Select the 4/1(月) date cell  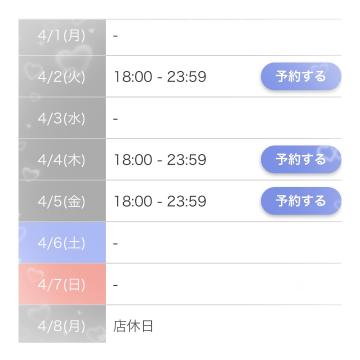coord(62,37)
